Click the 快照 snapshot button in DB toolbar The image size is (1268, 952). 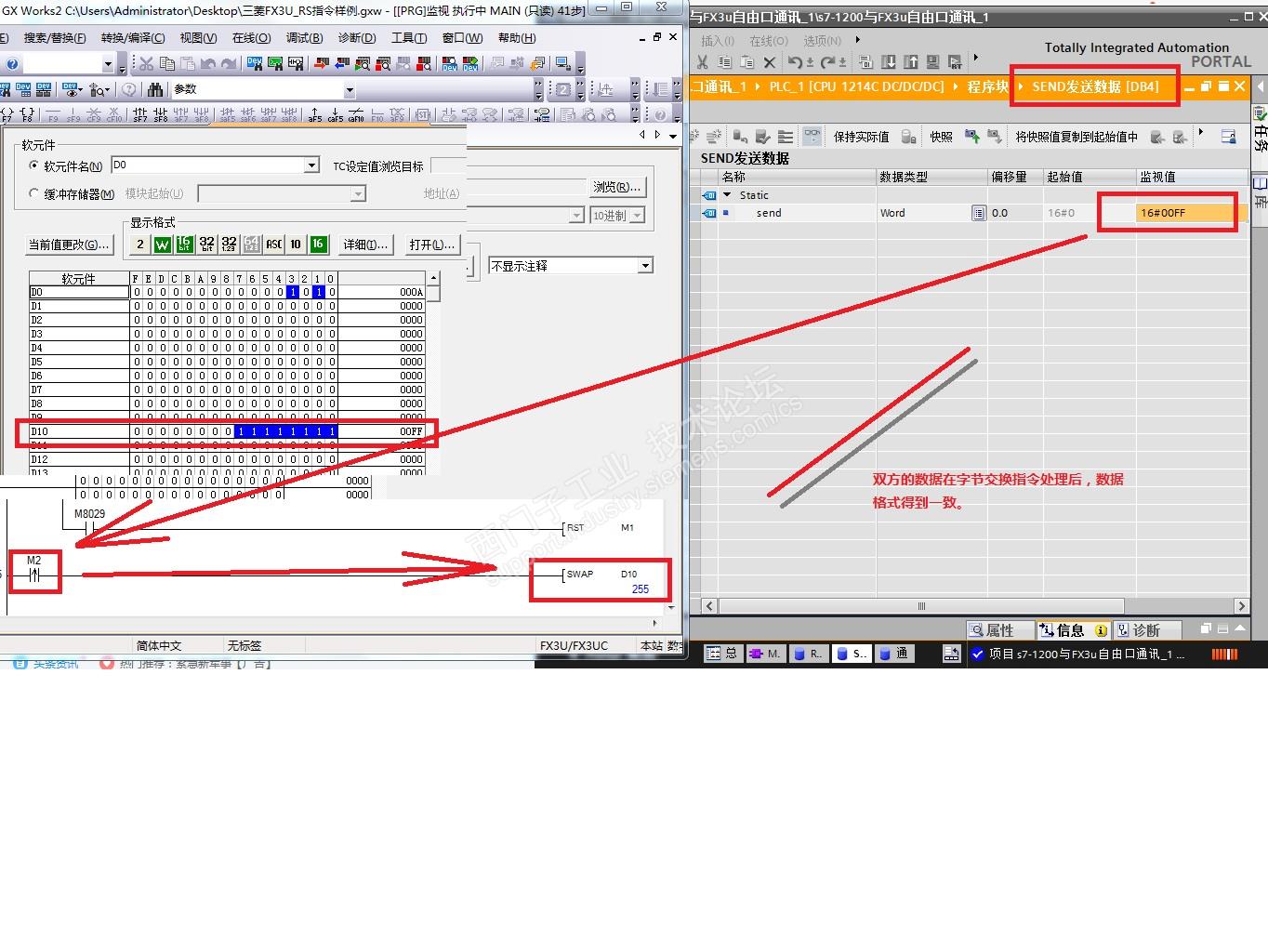coord(941,137)
